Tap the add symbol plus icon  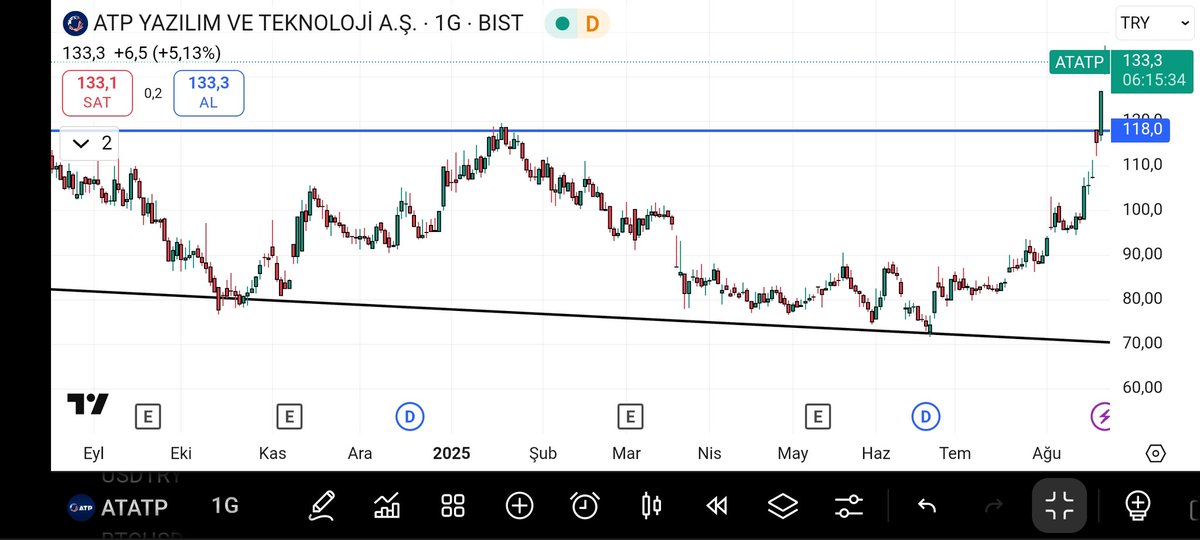[519, 505]
